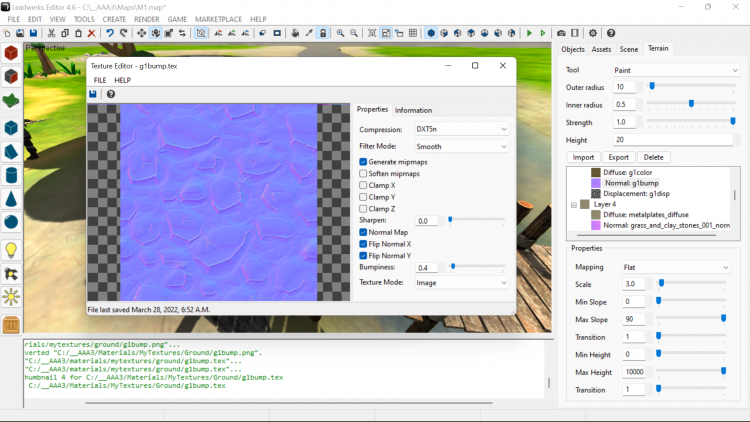
Task: Select the directional sun light tool
Action: point(11,297)
